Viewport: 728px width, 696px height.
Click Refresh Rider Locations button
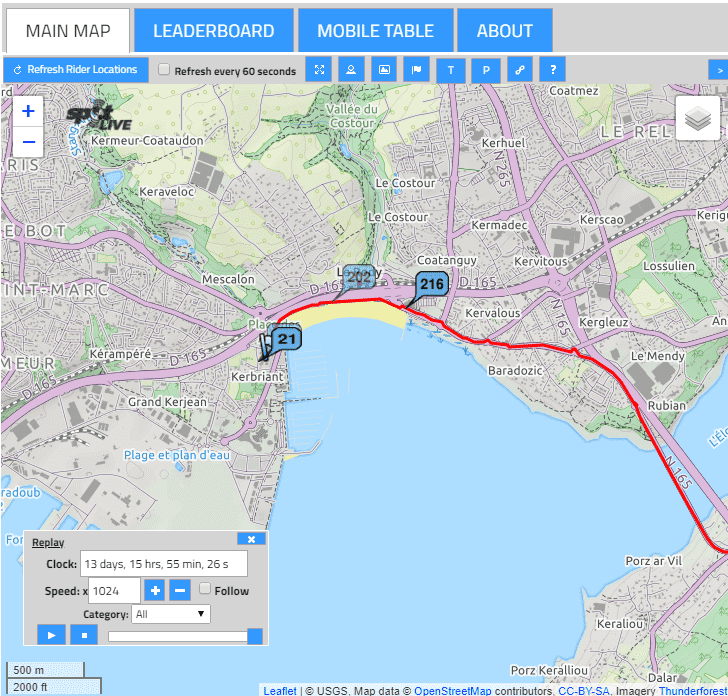[75, 70]
